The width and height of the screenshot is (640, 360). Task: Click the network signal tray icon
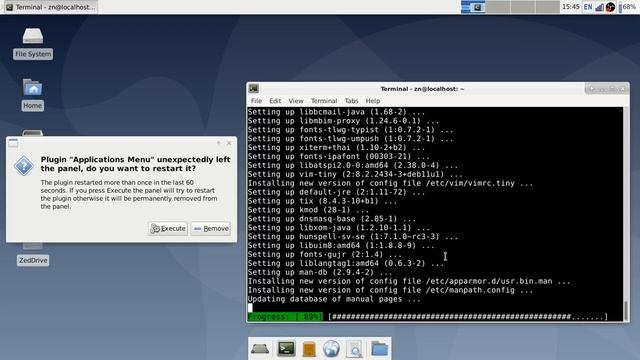point(599,7)
